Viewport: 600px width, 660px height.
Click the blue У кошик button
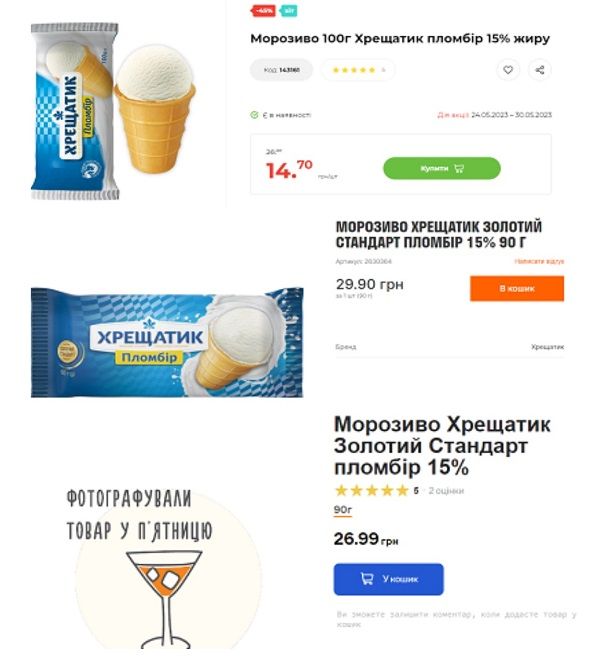(389, 579)
